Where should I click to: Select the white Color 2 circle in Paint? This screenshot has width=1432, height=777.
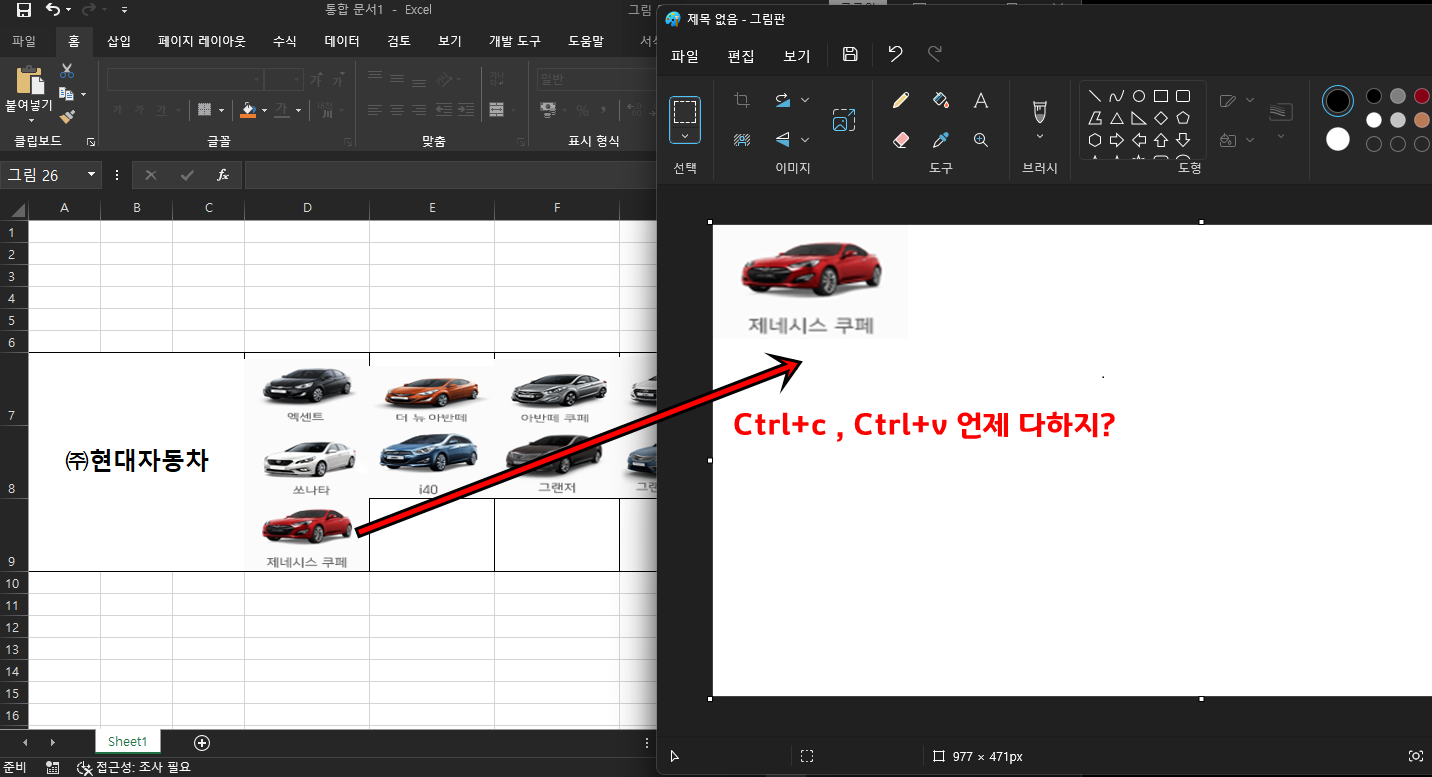tap(1338, 139)
